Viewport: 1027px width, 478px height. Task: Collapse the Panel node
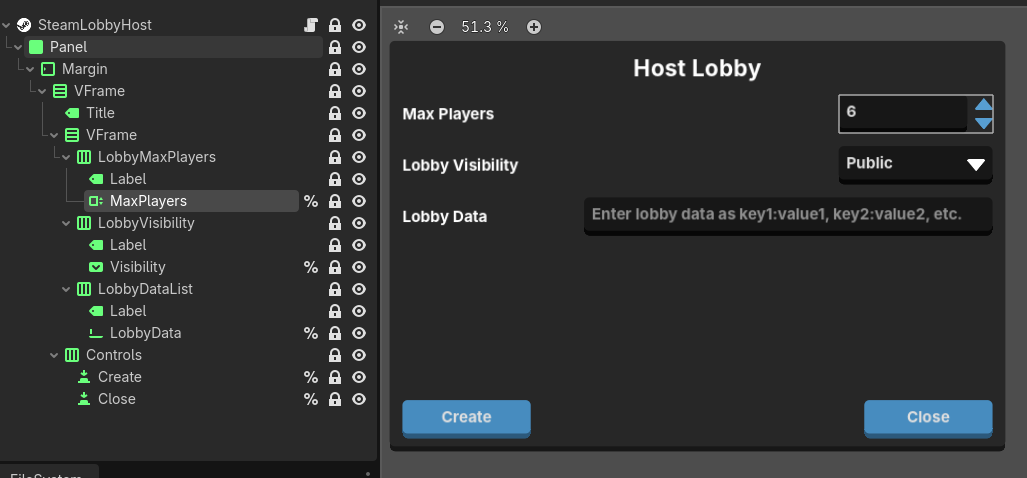[18, 47]
